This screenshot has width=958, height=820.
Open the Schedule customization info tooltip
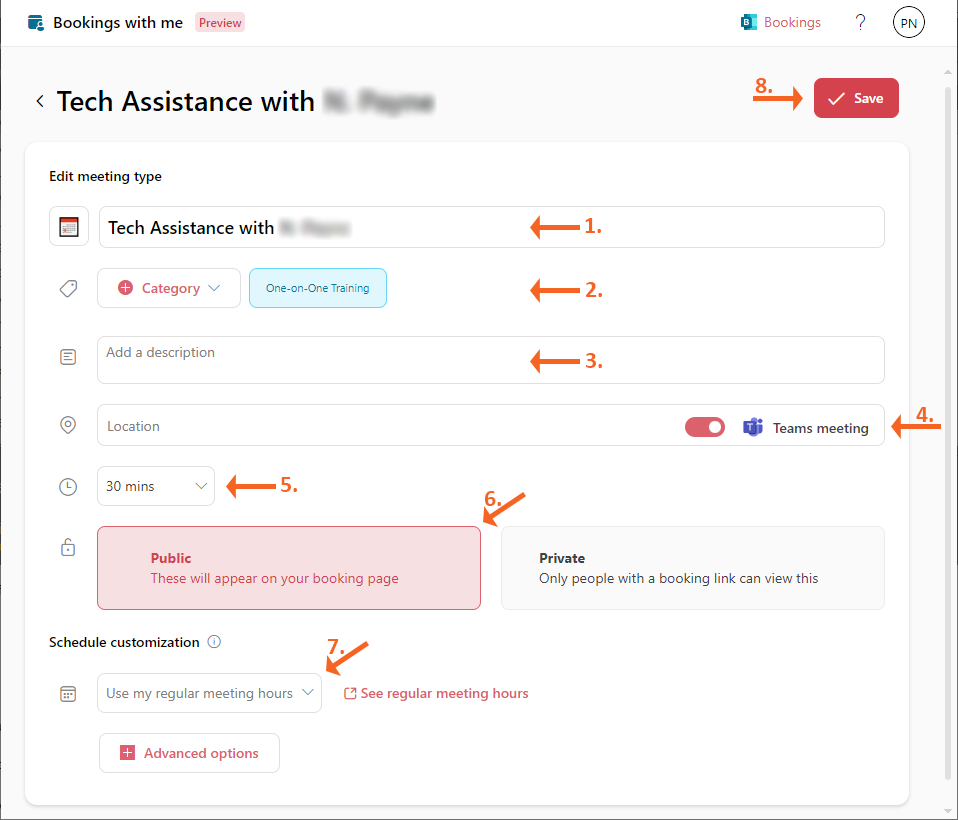[214, 642]
